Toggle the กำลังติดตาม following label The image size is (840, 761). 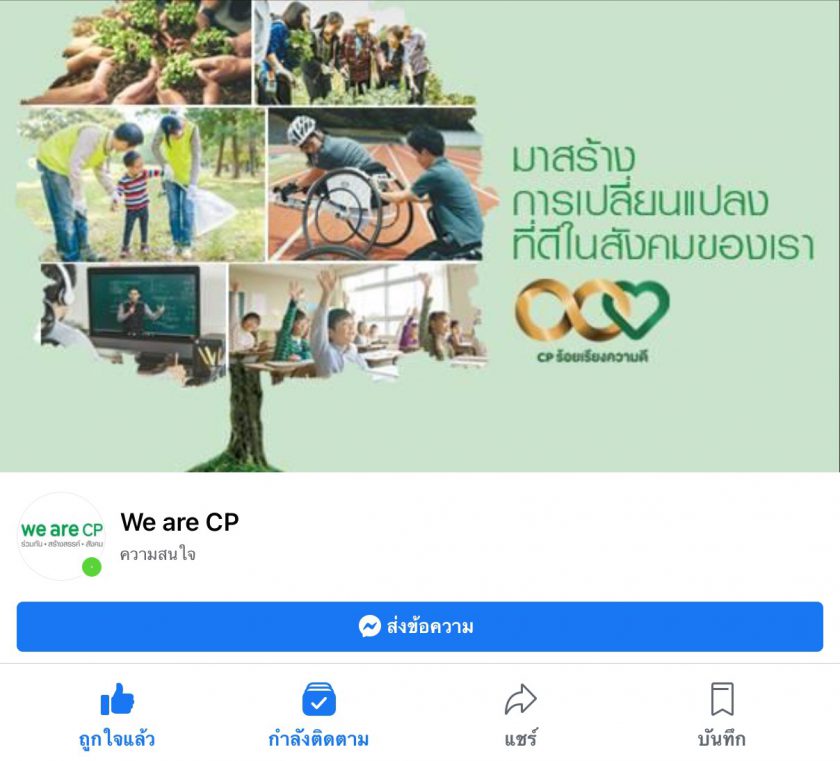point(319,740)
